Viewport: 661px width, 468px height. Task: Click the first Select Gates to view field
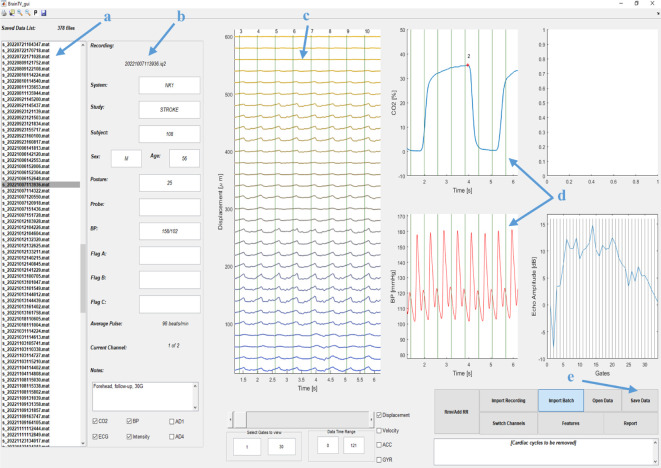click(247, 446)
